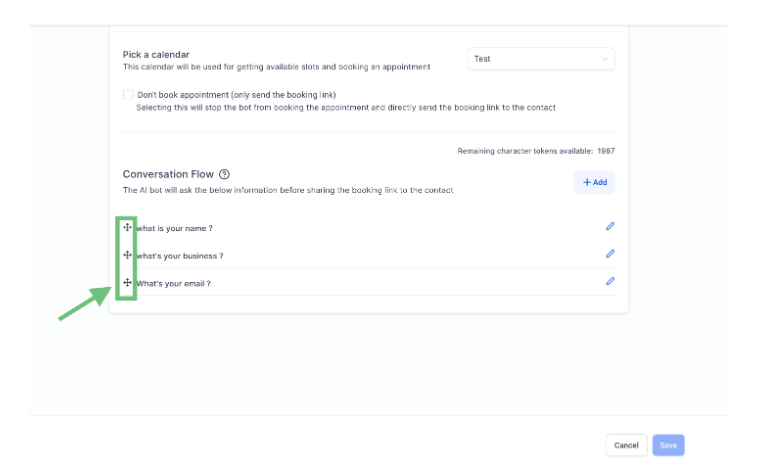The width and height of the screenshot is (777, 463).
Task: Click the remaining character tokens counter
Action: pos(535,151)
